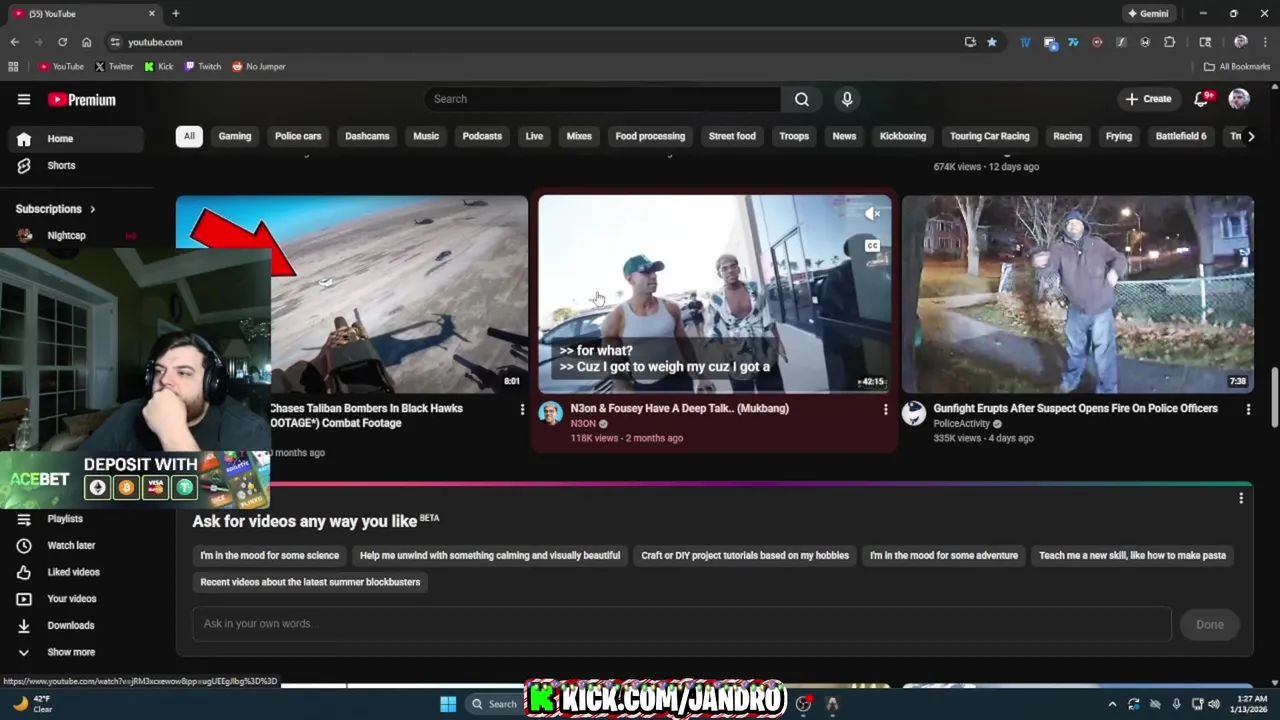Click the YouTube Premium logo
The height and width of the screenshot is (720, 1280).
(82, 99)
